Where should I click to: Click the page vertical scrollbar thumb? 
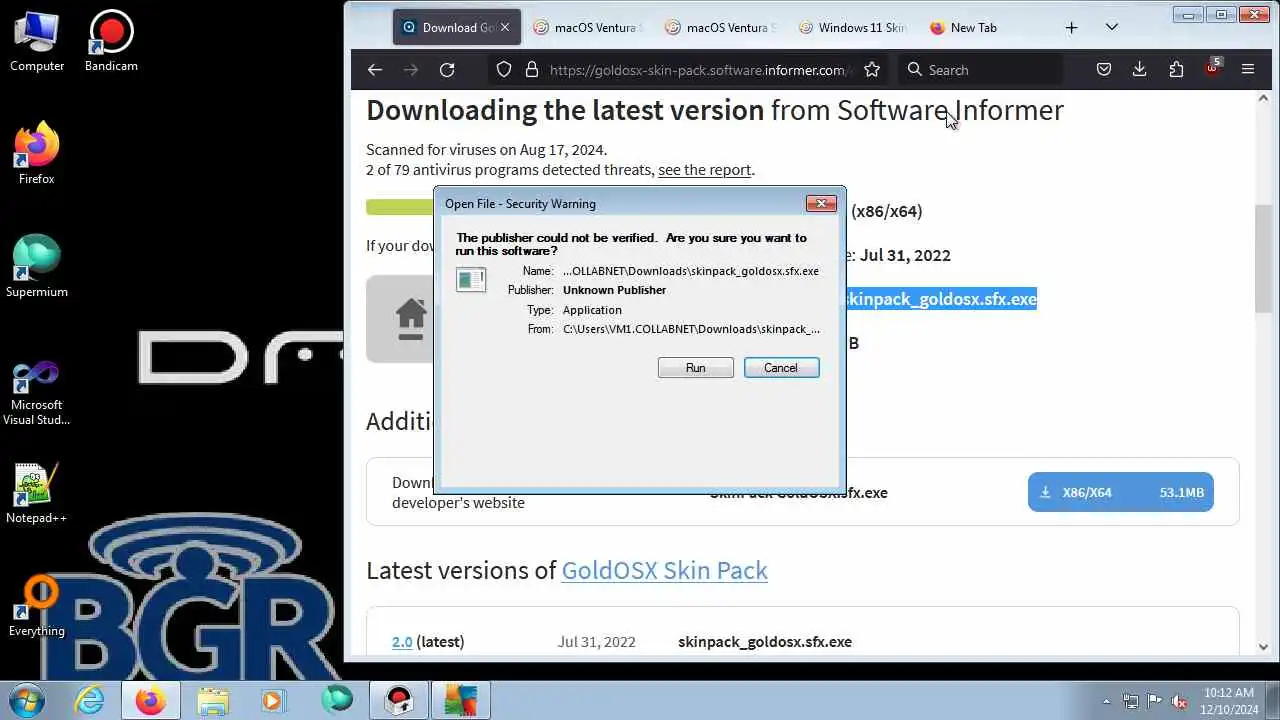(1263, 258)
